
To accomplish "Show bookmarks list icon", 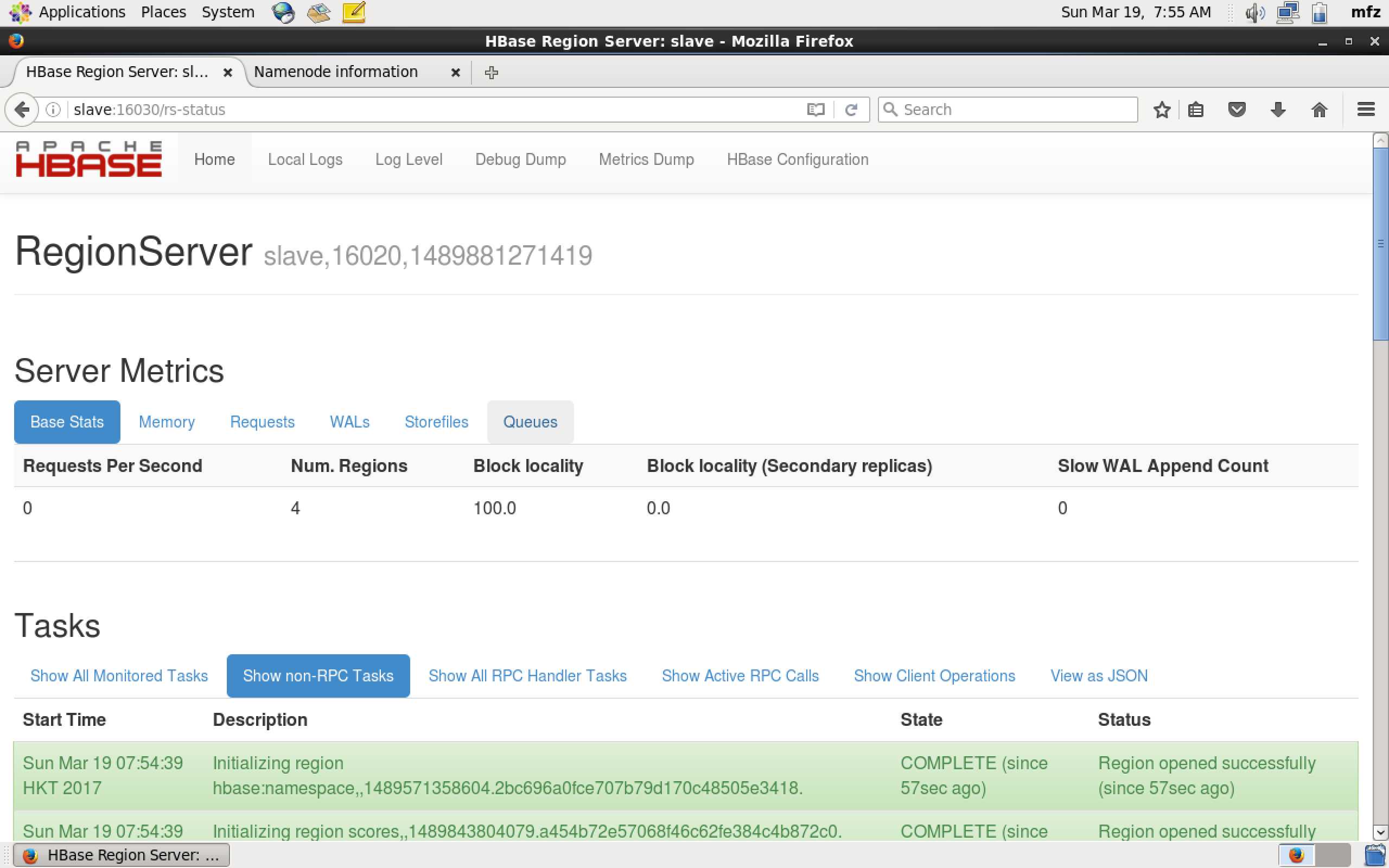I will point(1196,109).
